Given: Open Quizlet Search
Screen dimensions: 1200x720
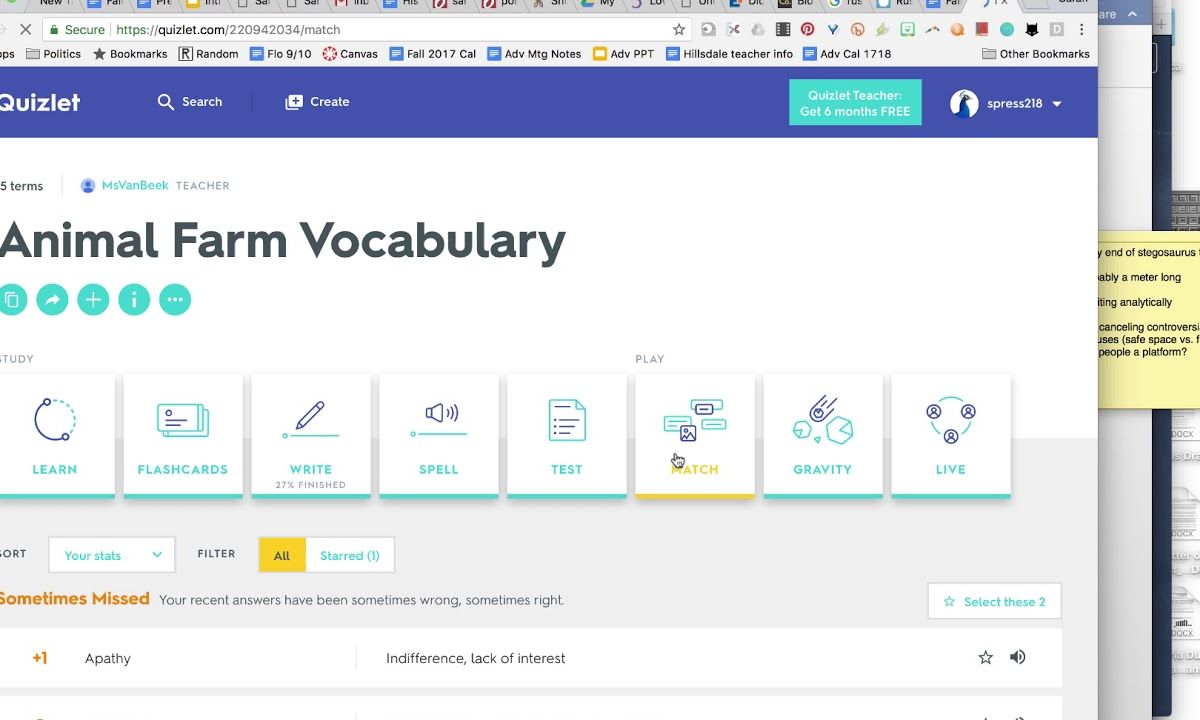Looking at the screenshot, I should 190,102.
